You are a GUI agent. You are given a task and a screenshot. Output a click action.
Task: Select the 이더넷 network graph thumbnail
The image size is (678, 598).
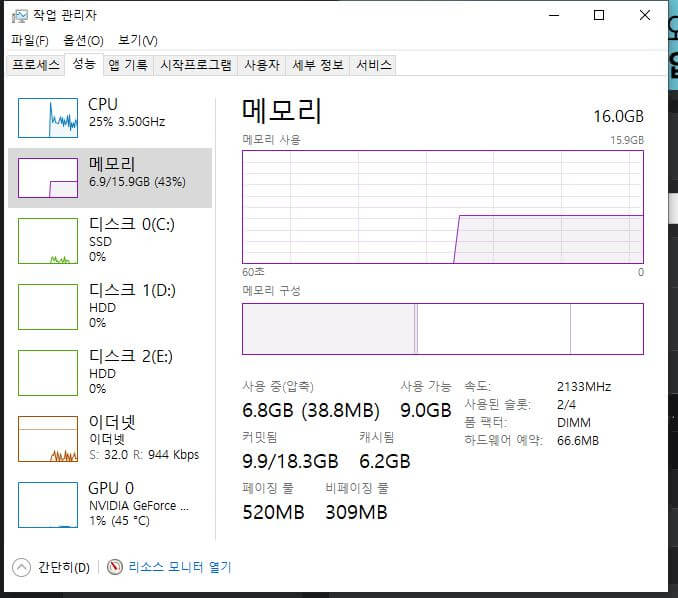48,439
